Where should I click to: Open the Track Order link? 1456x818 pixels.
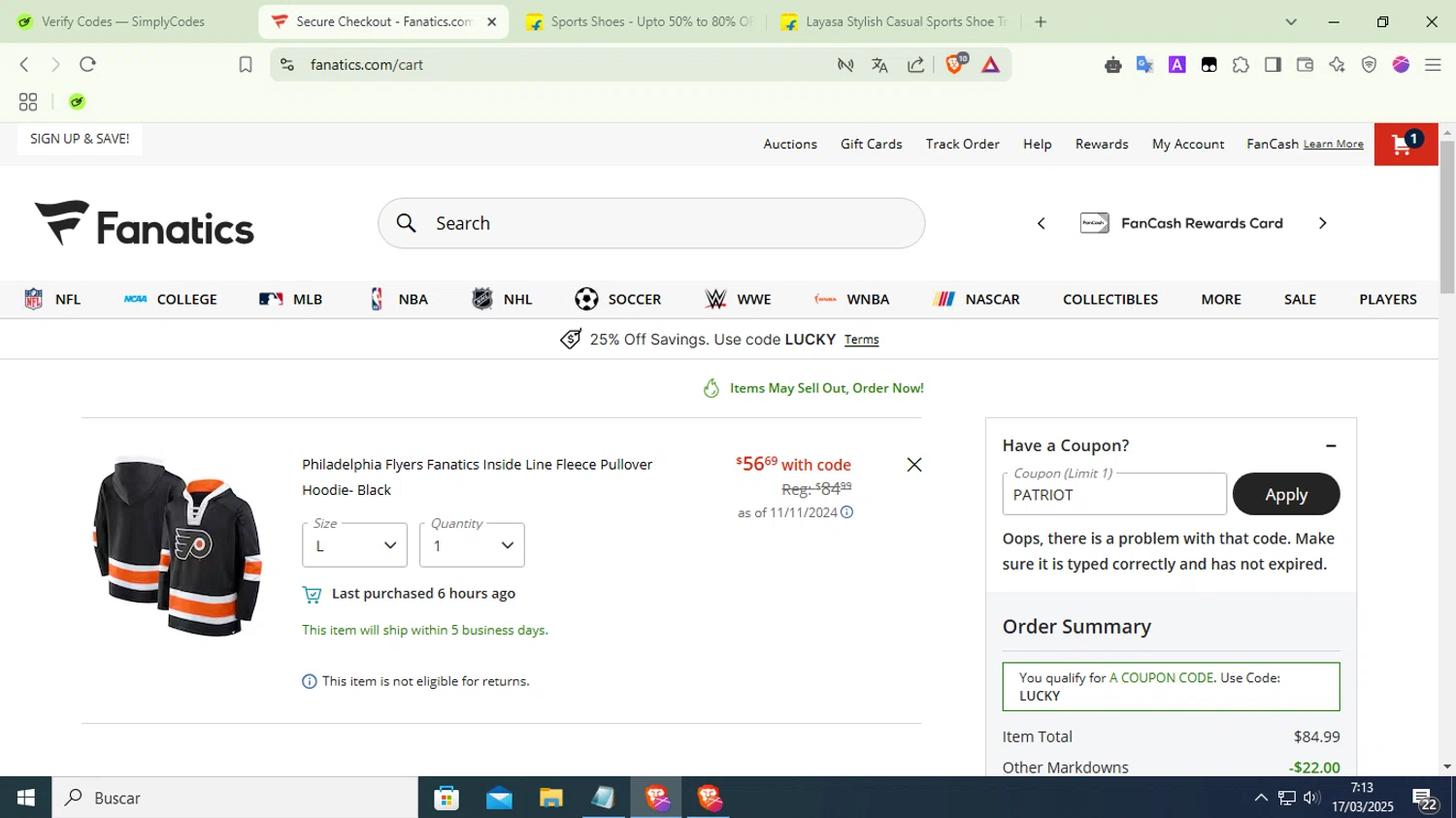[963, 144]
